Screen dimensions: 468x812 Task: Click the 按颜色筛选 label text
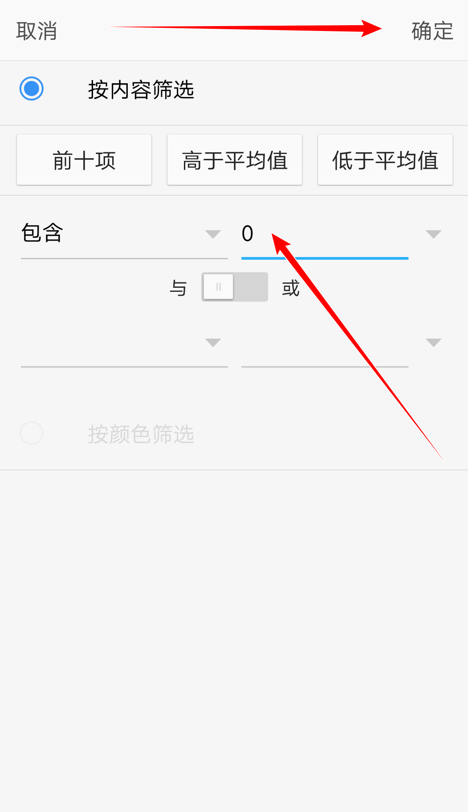[x=141, y=434]
